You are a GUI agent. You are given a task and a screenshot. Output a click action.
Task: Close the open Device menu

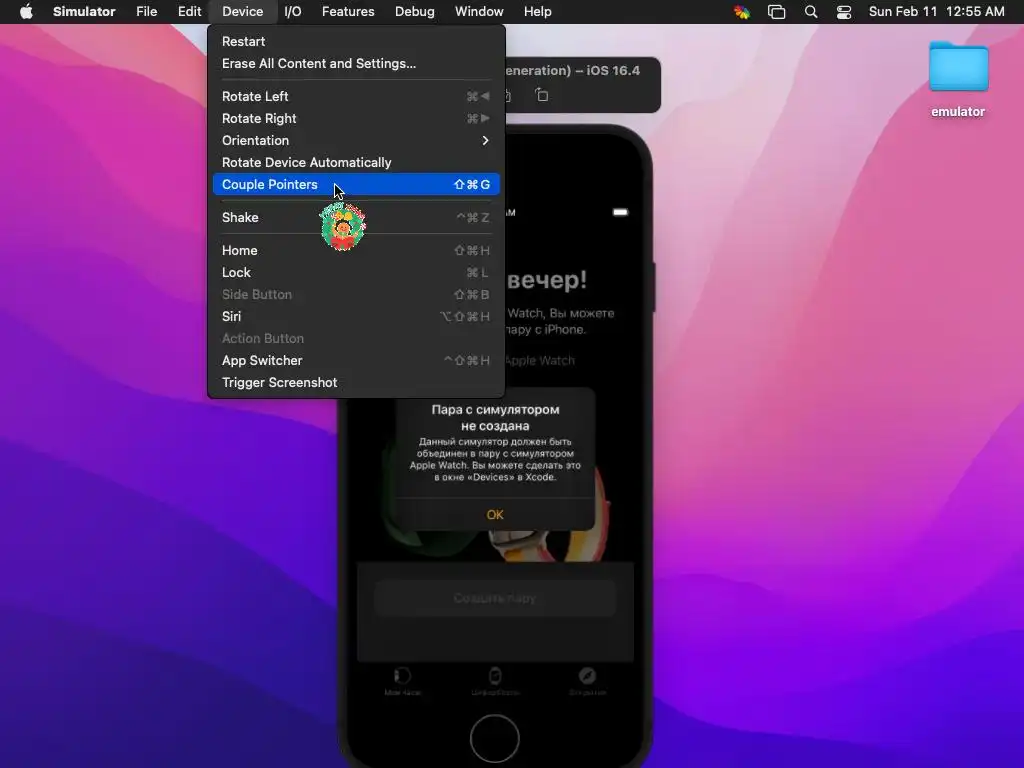[242, 12]
